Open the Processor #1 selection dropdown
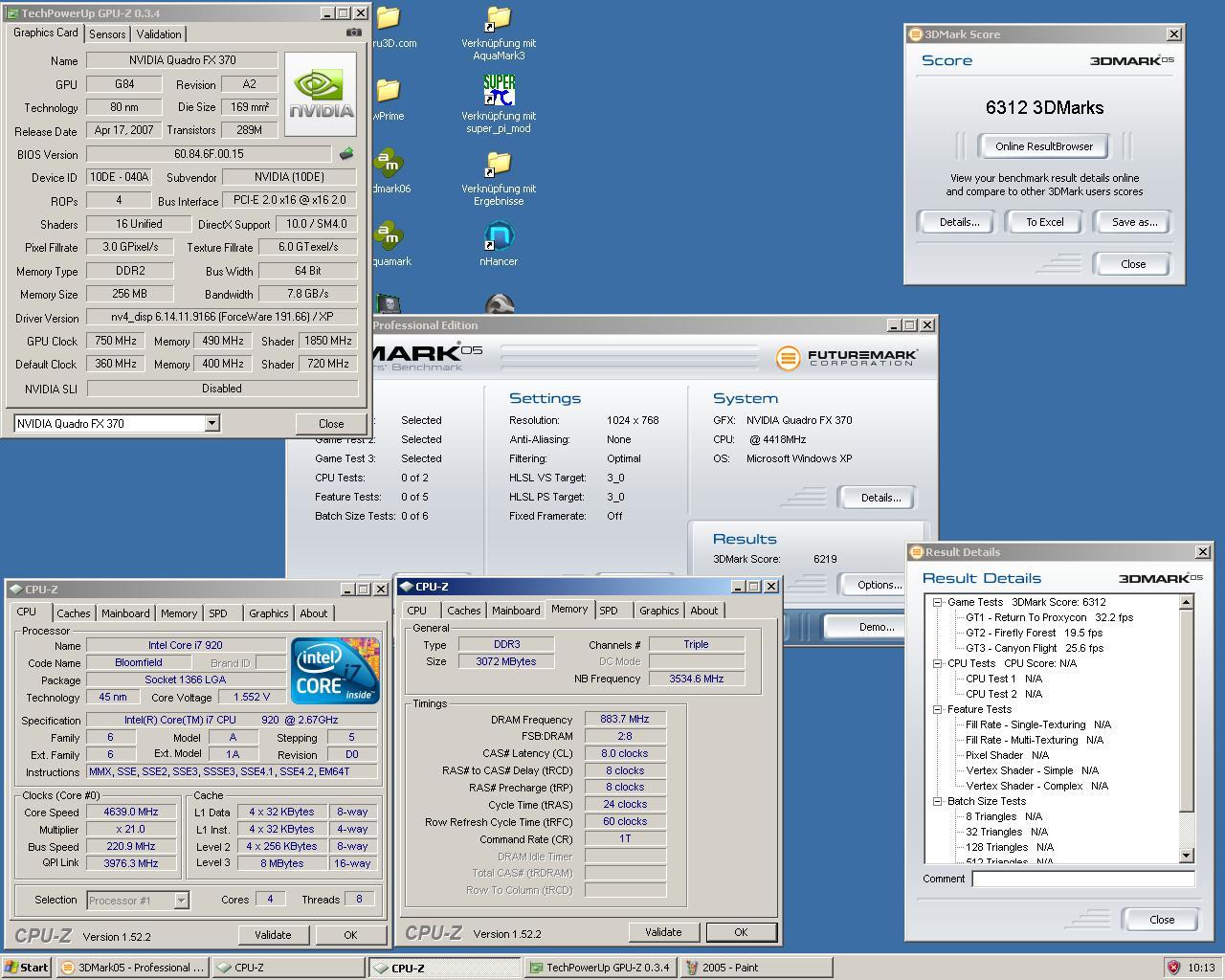Image resolution: width=1225 pixels, height=980 pixels. [x=181, y=900]
